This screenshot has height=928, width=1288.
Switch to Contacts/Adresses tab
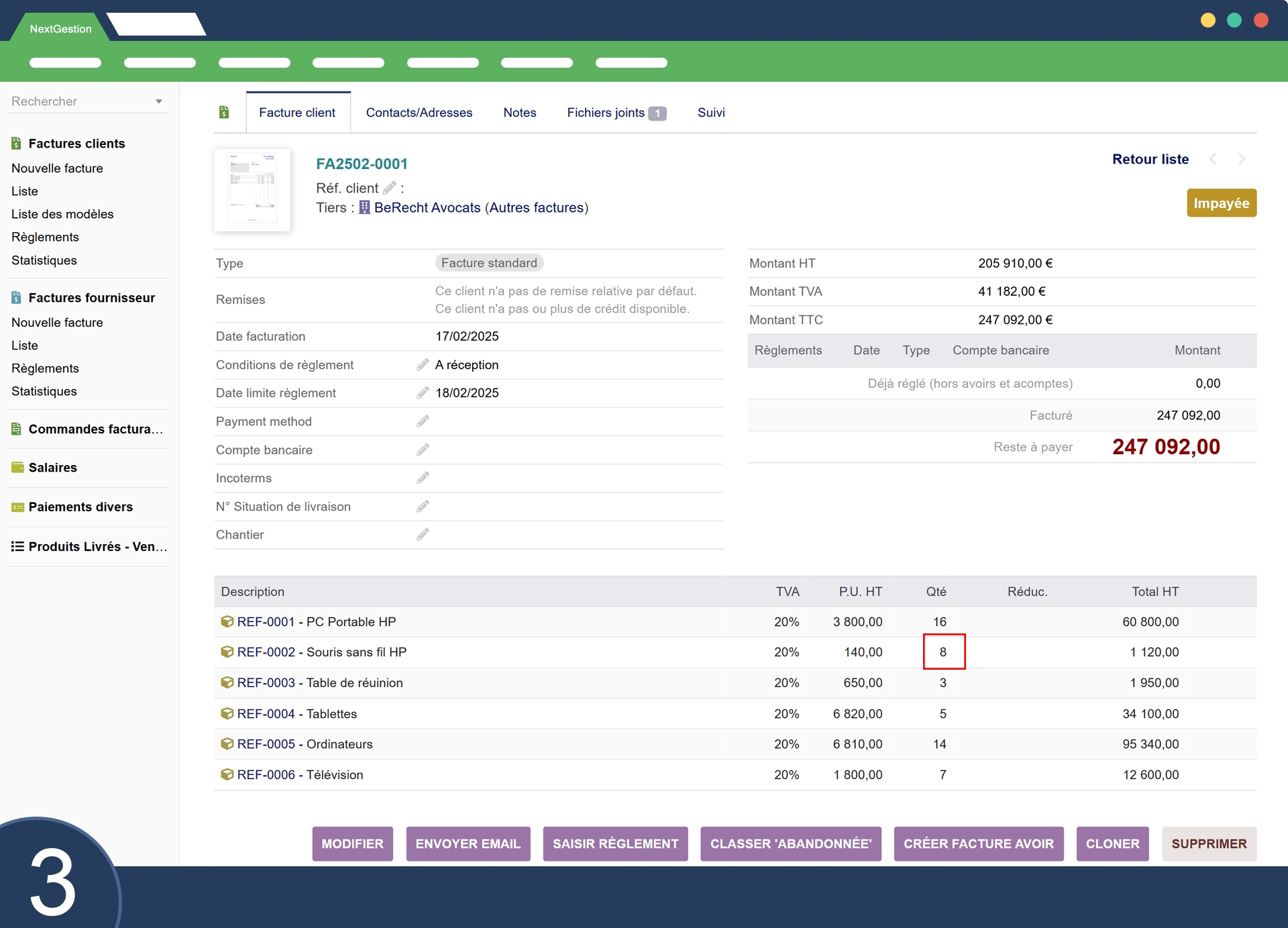419,113
